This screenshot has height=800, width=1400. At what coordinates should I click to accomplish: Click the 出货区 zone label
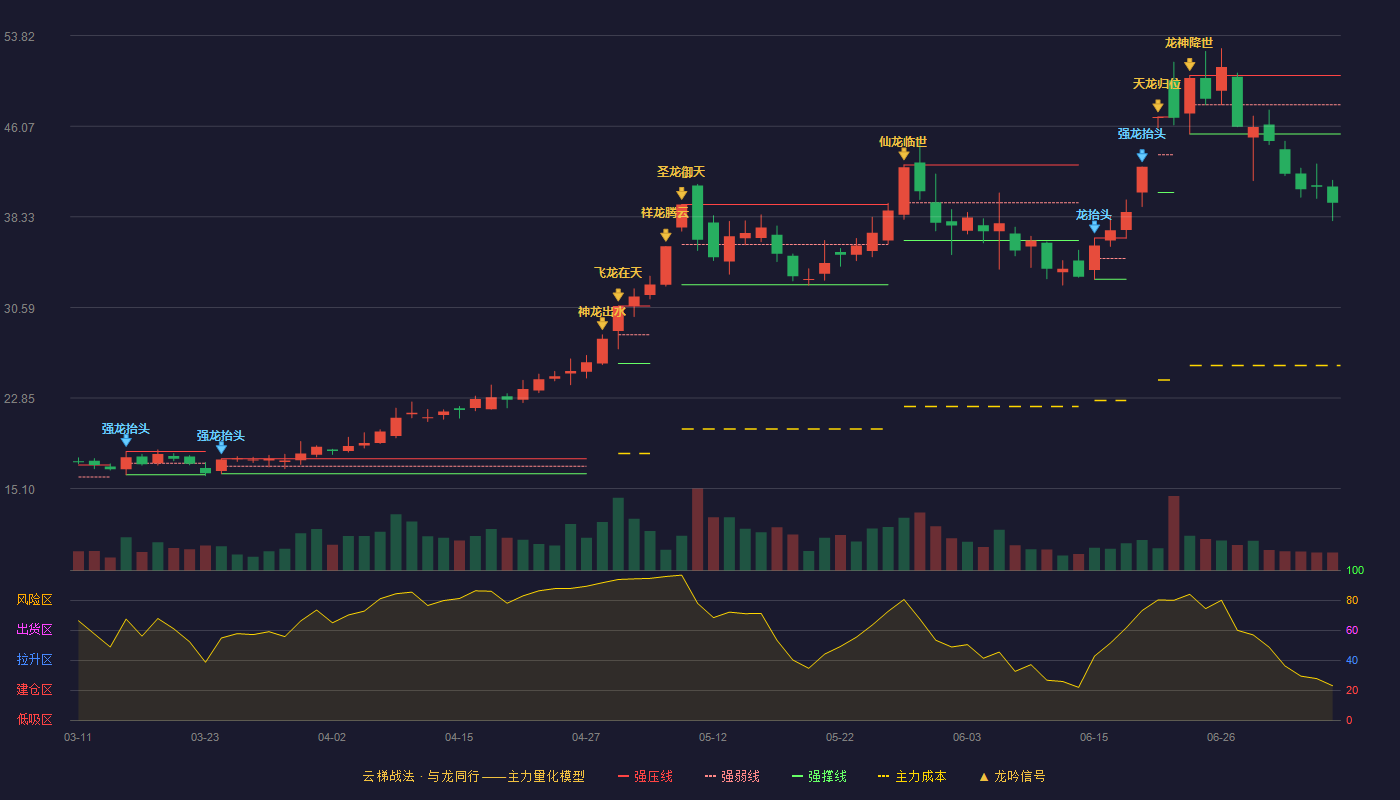point(35,630)
